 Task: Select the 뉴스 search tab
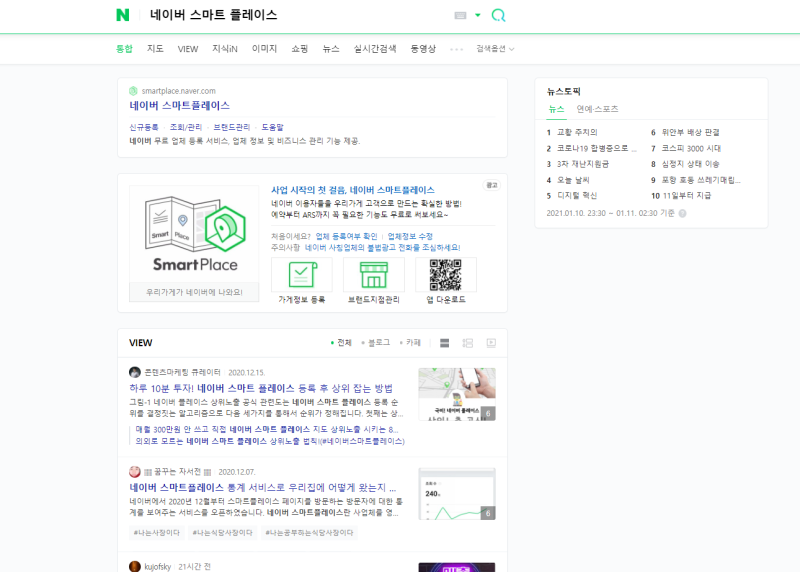[331, 48]
